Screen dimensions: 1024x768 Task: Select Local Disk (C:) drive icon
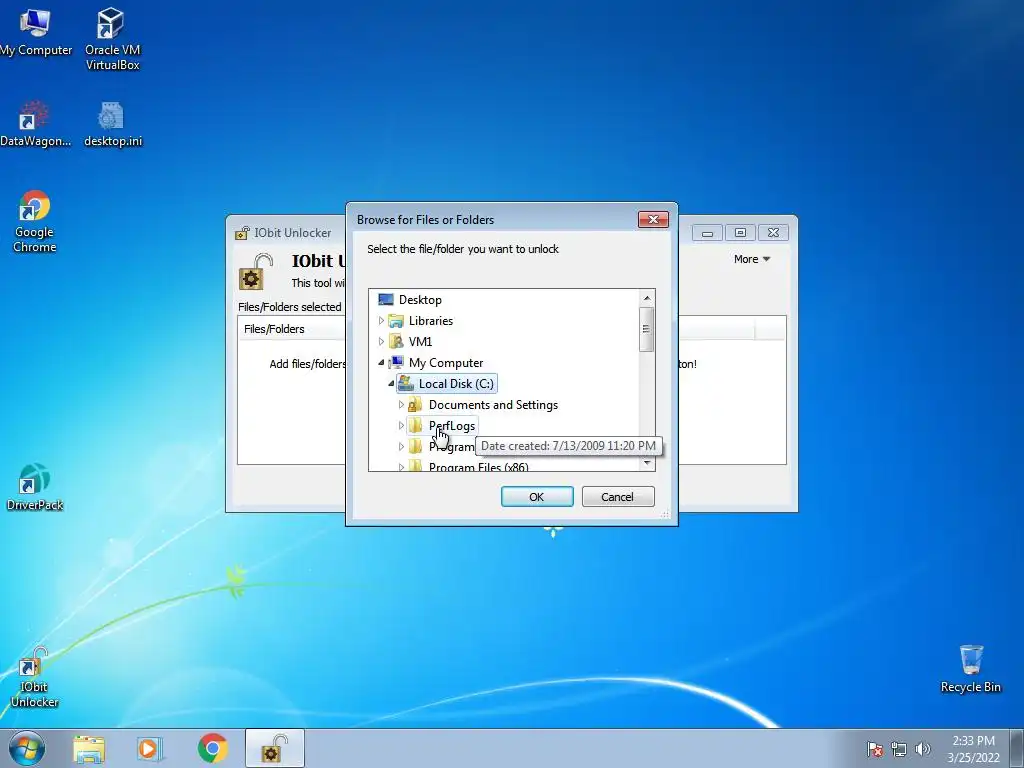coord(406,383)
